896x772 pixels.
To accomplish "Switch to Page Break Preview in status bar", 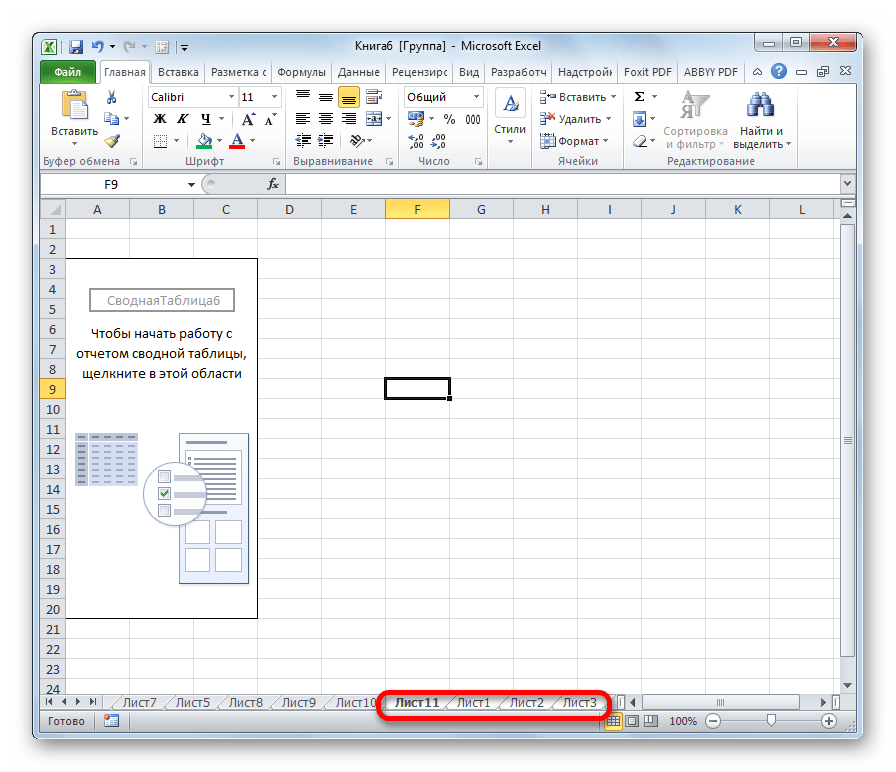I will [651, 721].
